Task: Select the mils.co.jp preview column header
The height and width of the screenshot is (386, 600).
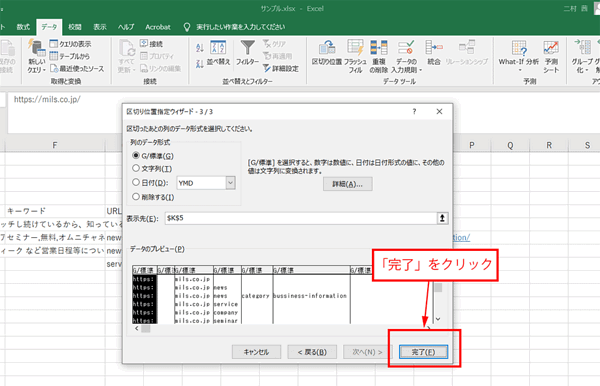Action: coord(194,270)
